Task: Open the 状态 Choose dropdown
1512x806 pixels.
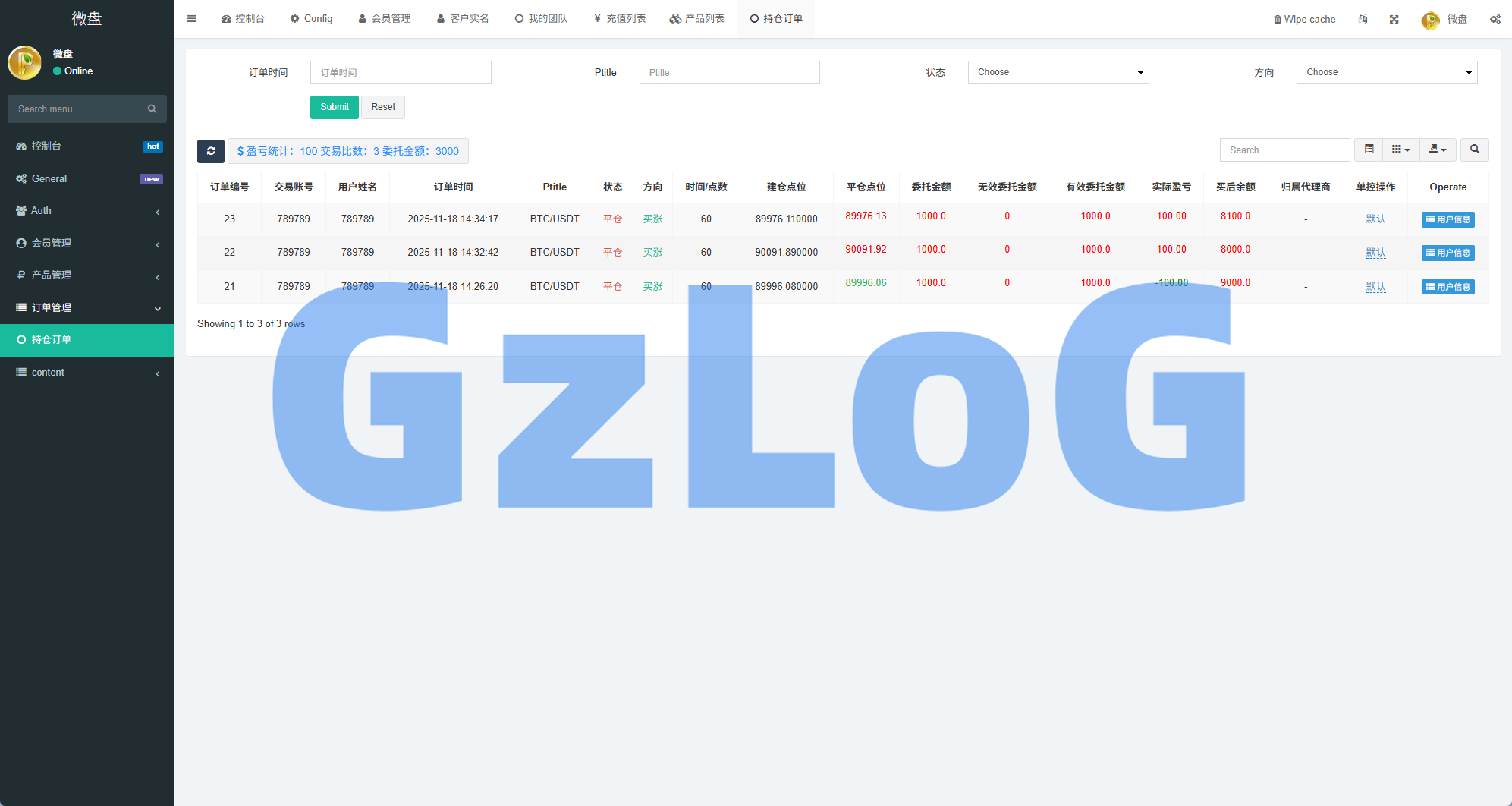Action: coord(1058,72)
